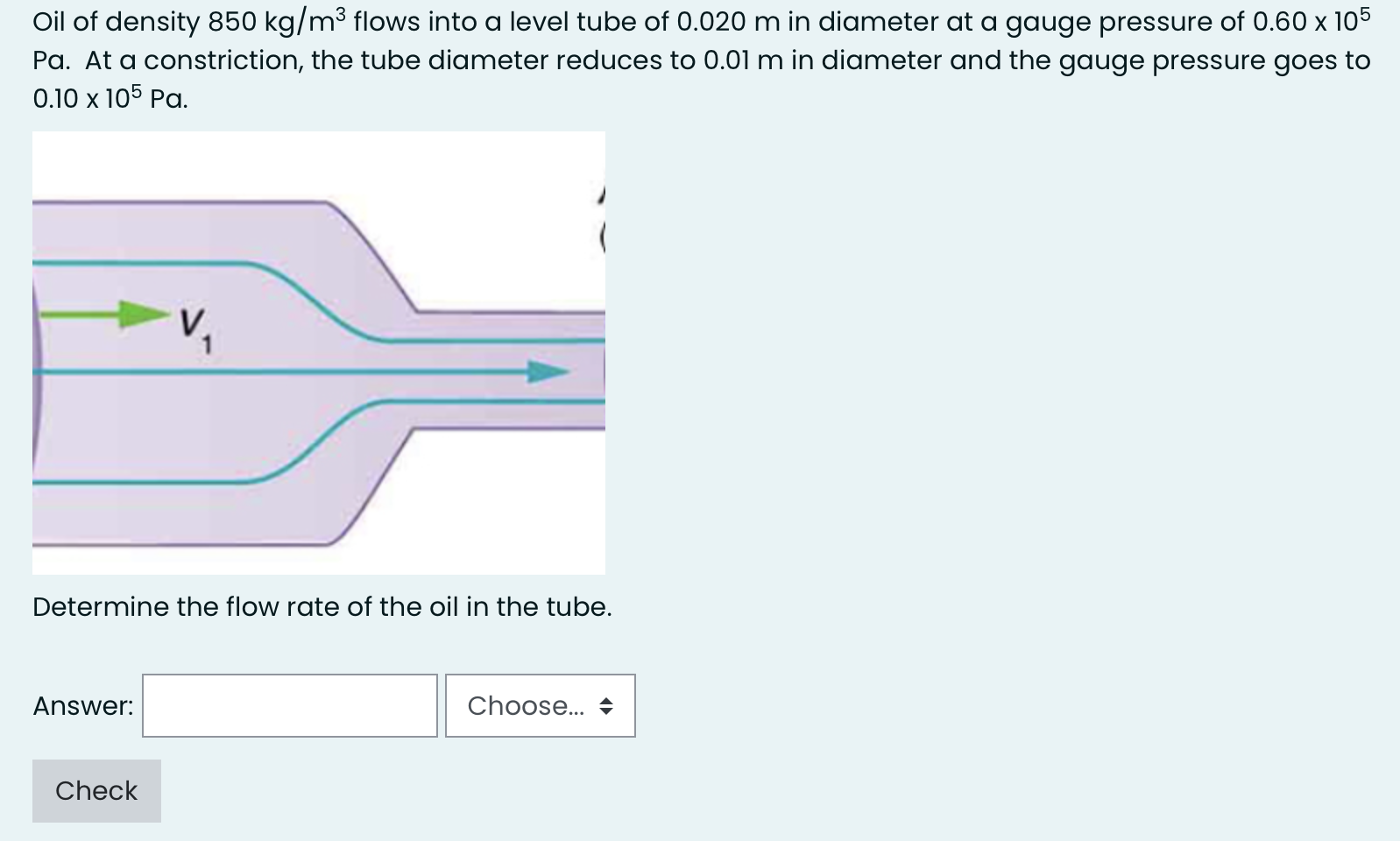This screenshot has height=841, width=1400.
Task: Click the Answer label text
Action: pos(81,705)
